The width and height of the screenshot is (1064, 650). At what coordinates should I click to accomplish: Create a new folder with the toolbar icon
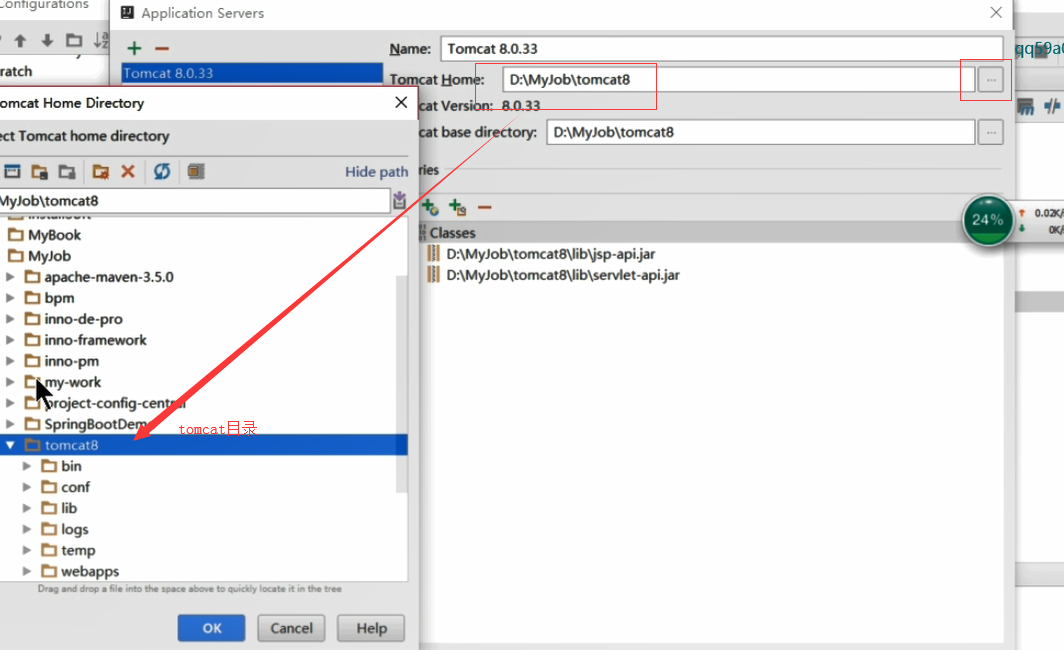[100, 172]
